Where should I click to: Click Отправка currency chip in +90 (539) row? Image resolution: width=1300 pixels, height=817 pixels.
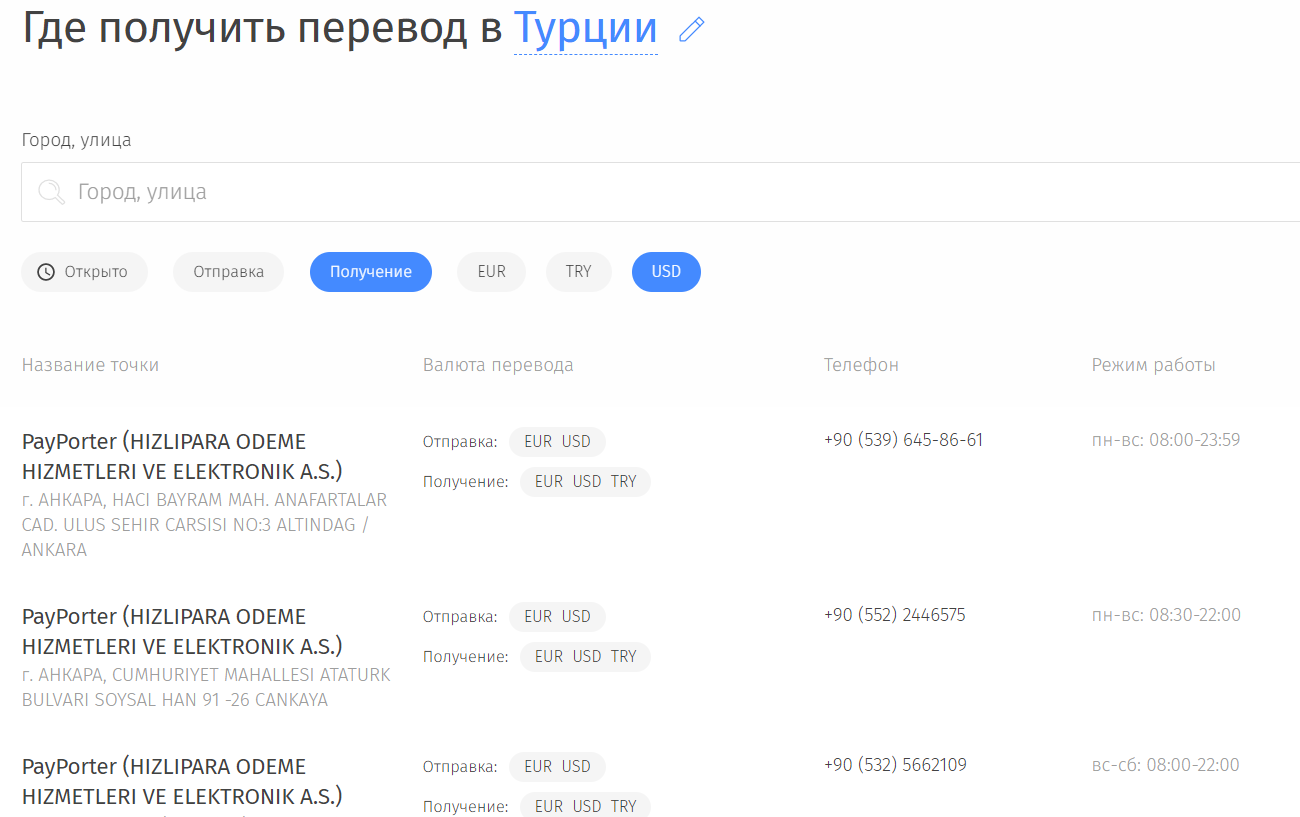point(557,442)
